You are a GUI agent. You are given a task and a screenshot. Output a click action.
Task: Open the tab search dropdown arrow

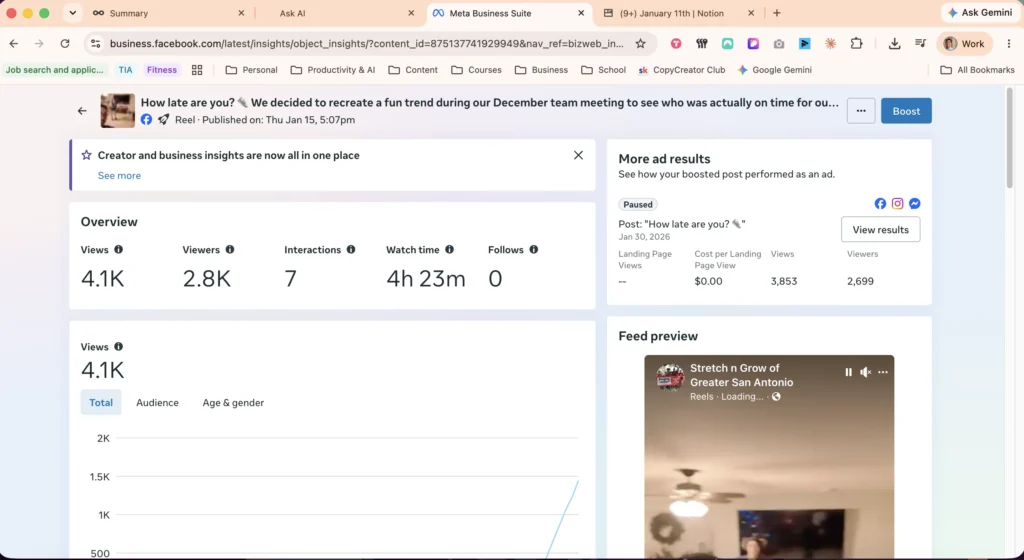tap(72, 13)
